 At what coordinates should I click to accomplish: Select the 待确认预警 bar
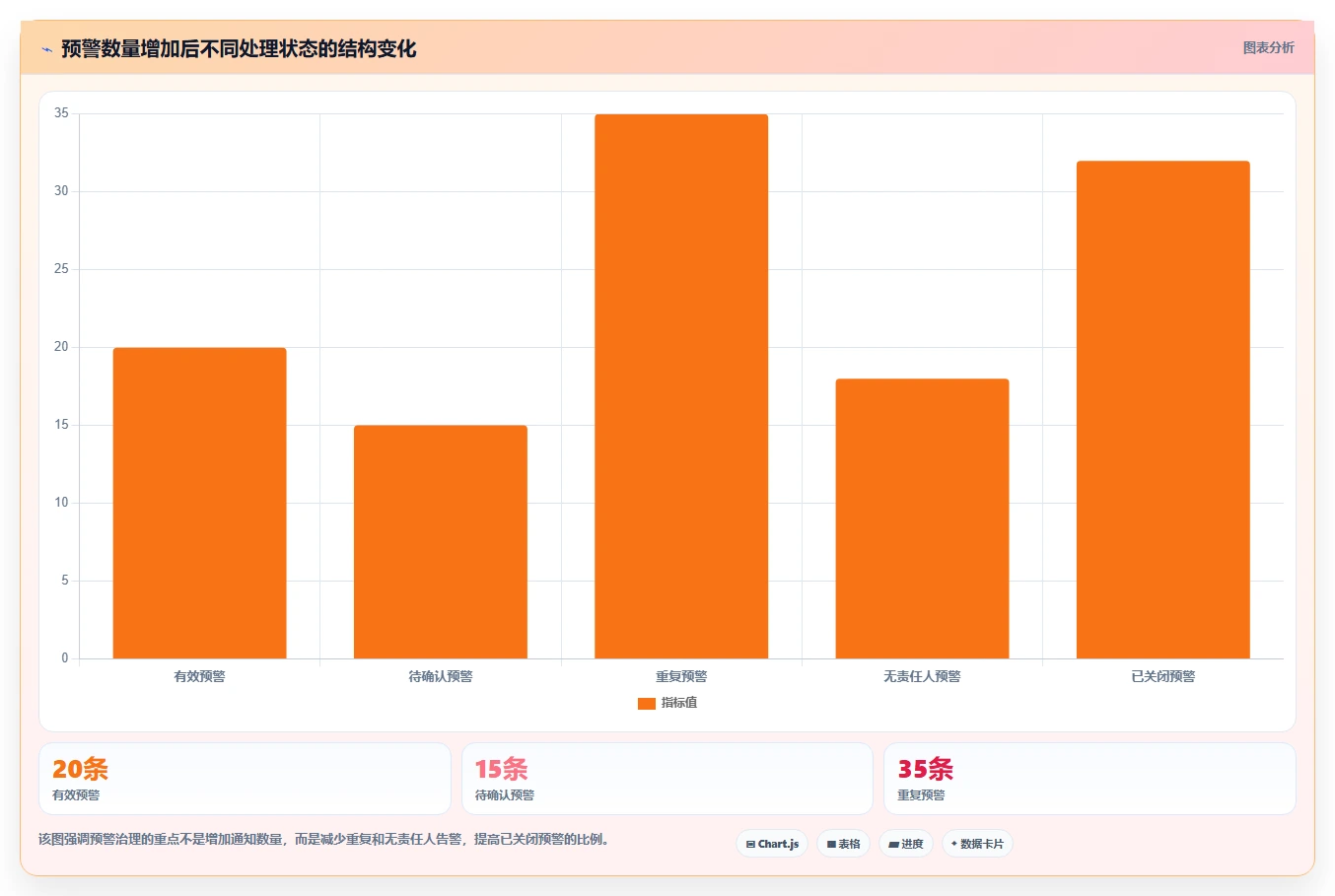tap(441, 542)
